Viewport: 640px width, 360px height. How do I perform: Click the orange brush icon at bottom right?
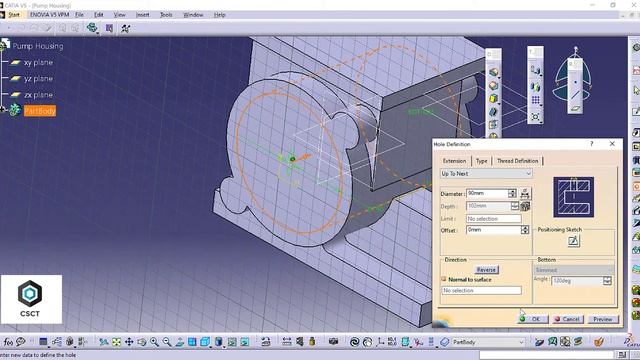point(599,342)
